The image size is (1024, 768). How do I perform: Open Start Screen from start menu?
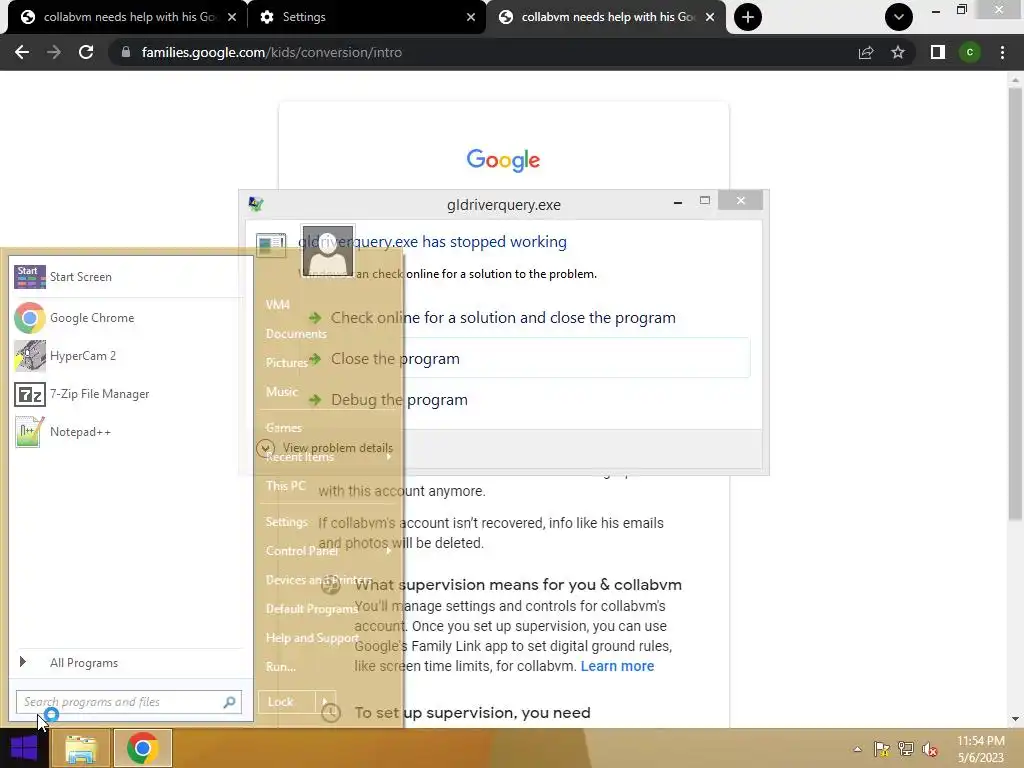[x=127, y=277]
